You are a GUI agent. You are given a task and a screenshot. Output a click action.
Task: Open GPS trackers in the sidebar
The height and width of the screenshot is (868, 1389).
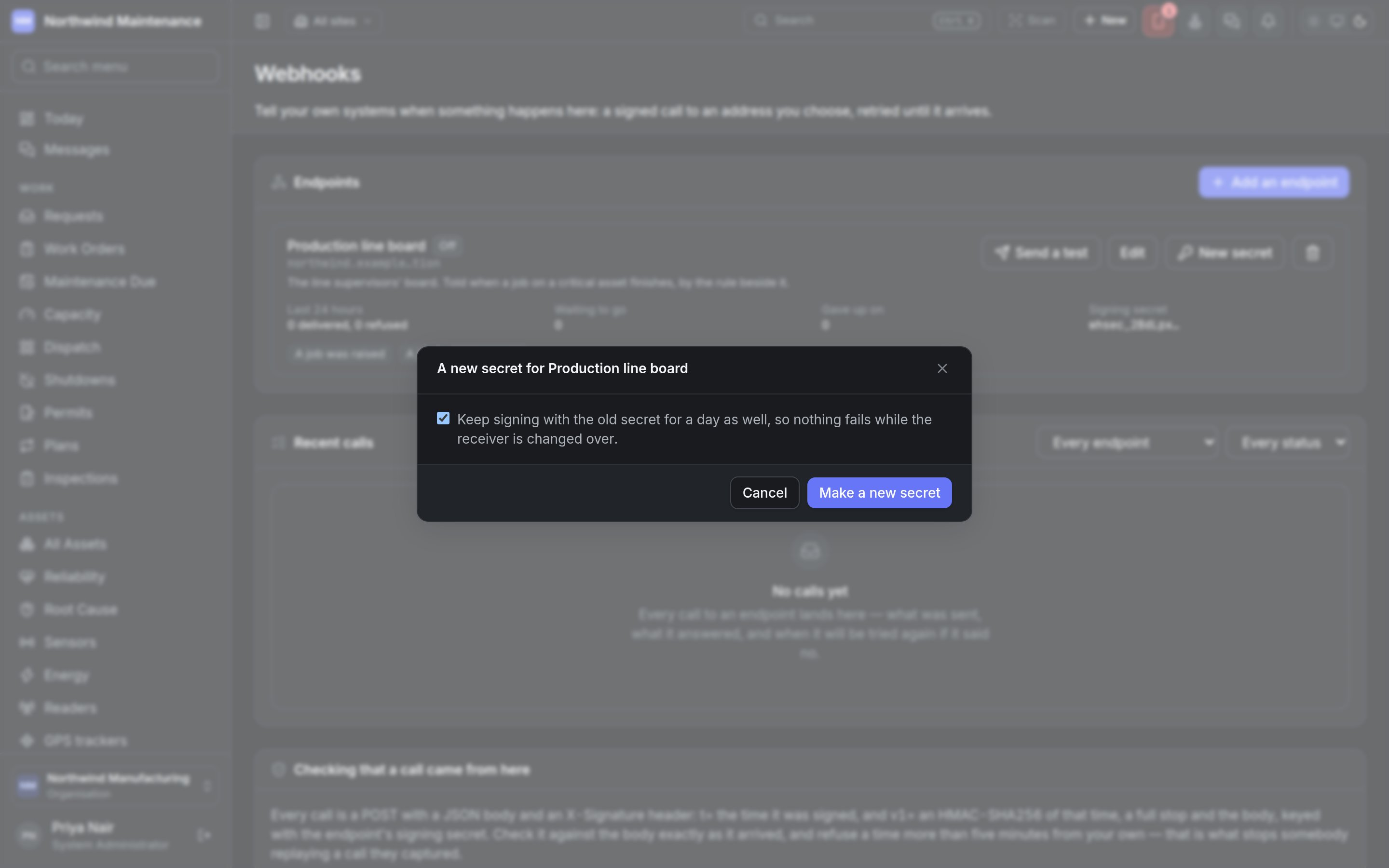pos(115,741)
